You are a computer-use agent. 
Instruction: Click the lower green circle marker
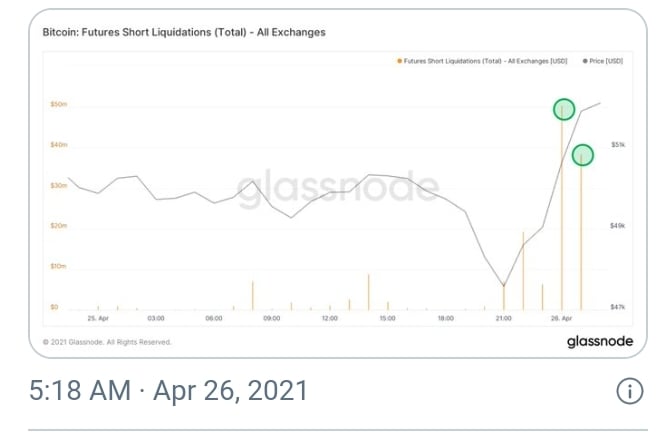pyautogui.click(x=583, y=155)
